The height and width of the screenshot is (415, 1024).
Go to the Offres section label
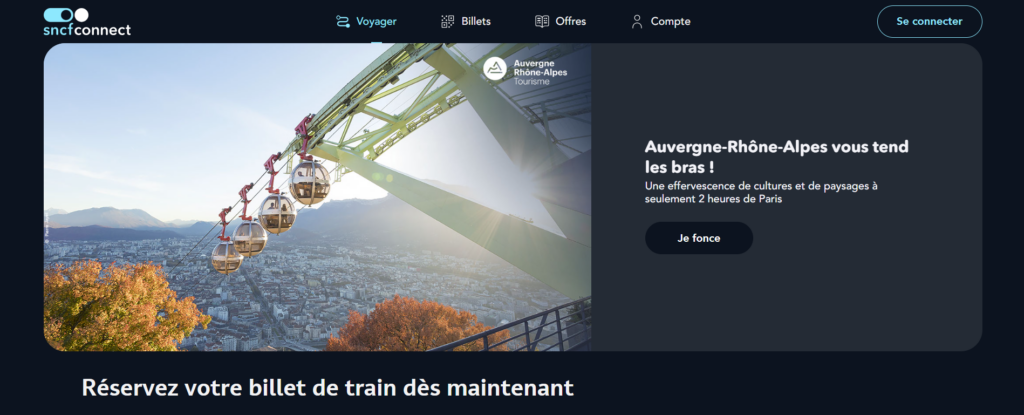tap(571, 22)
